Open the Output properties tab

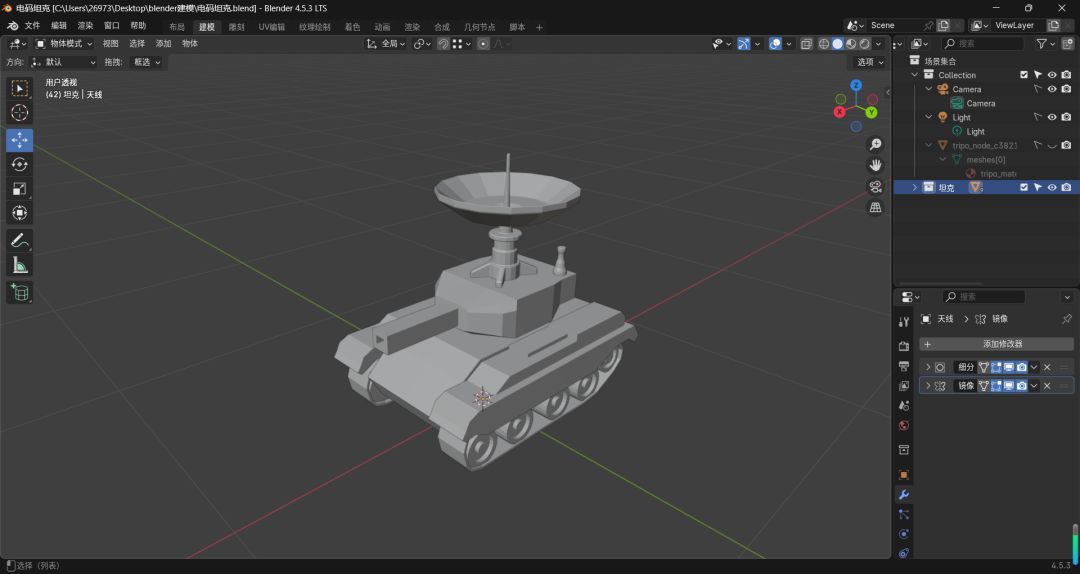tap(904, 366)
